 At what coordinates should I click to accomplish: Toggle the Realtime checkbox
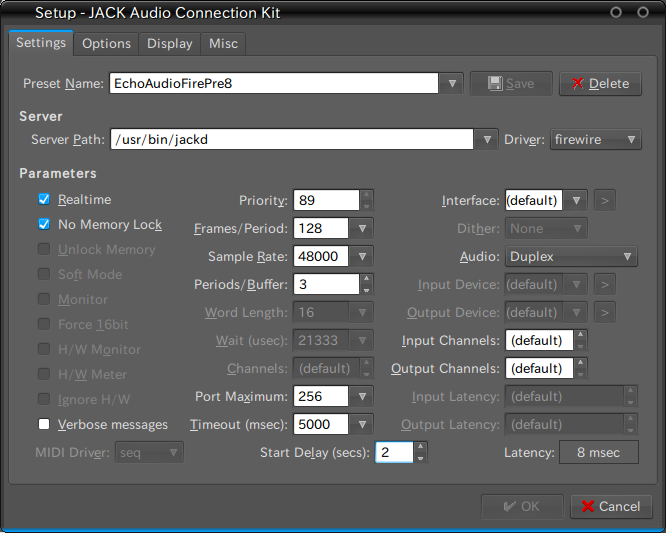click(x=44, y=199)
